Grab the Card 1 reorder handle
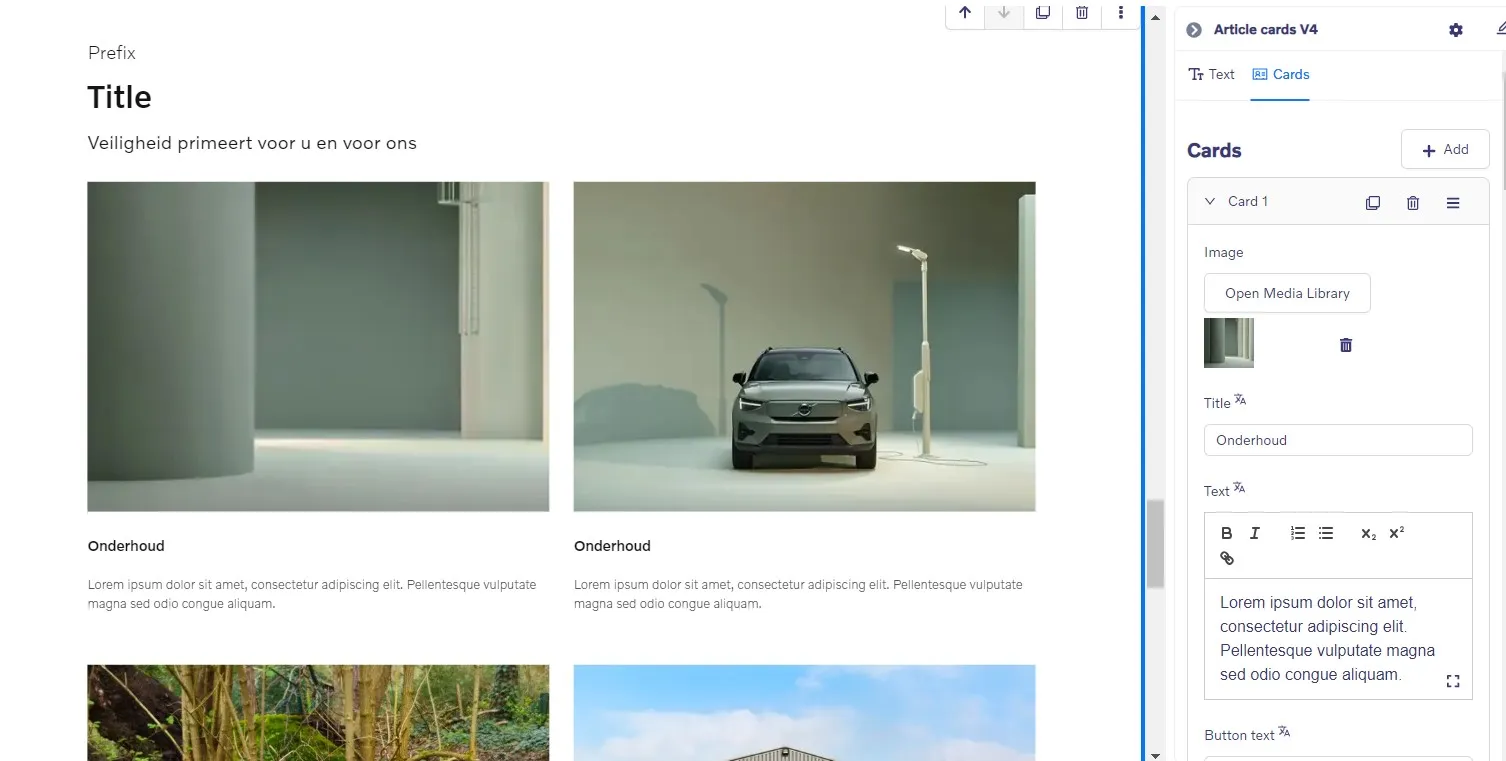The image size is (1506, 761). coord(1453,203)
